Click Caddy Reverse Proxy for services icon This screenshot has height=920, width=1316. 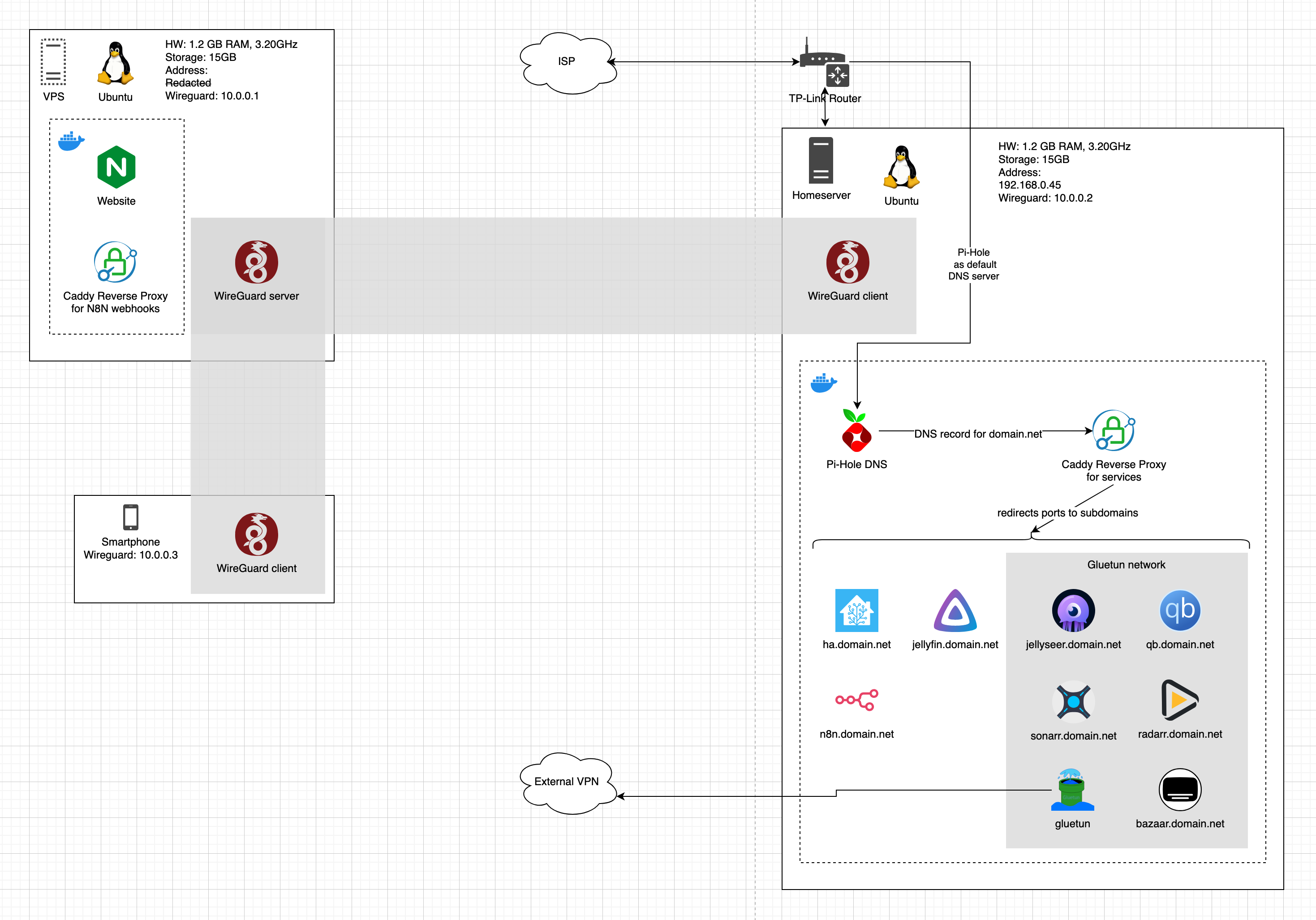[1114, 430]
